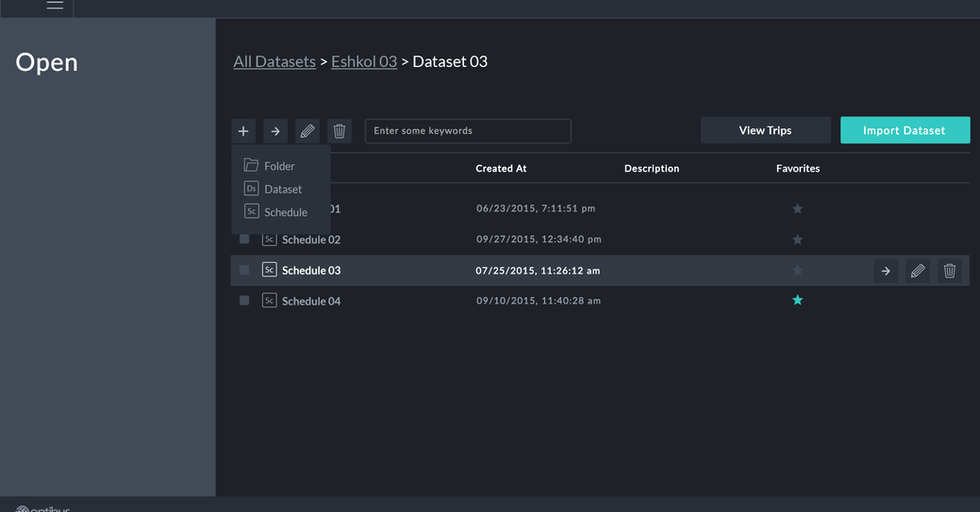
Task: Open Schedule 03 by its name
Action: pyautogui.click(x=311, y=270)
